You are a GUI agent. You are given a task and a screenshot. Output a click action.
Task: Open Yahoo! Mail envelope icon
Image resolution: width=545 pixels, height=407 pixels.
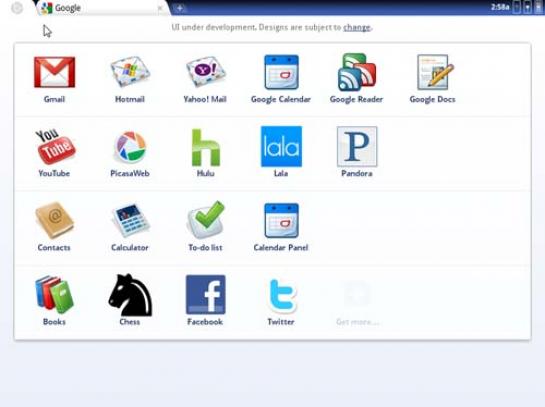tap(205, 72)
